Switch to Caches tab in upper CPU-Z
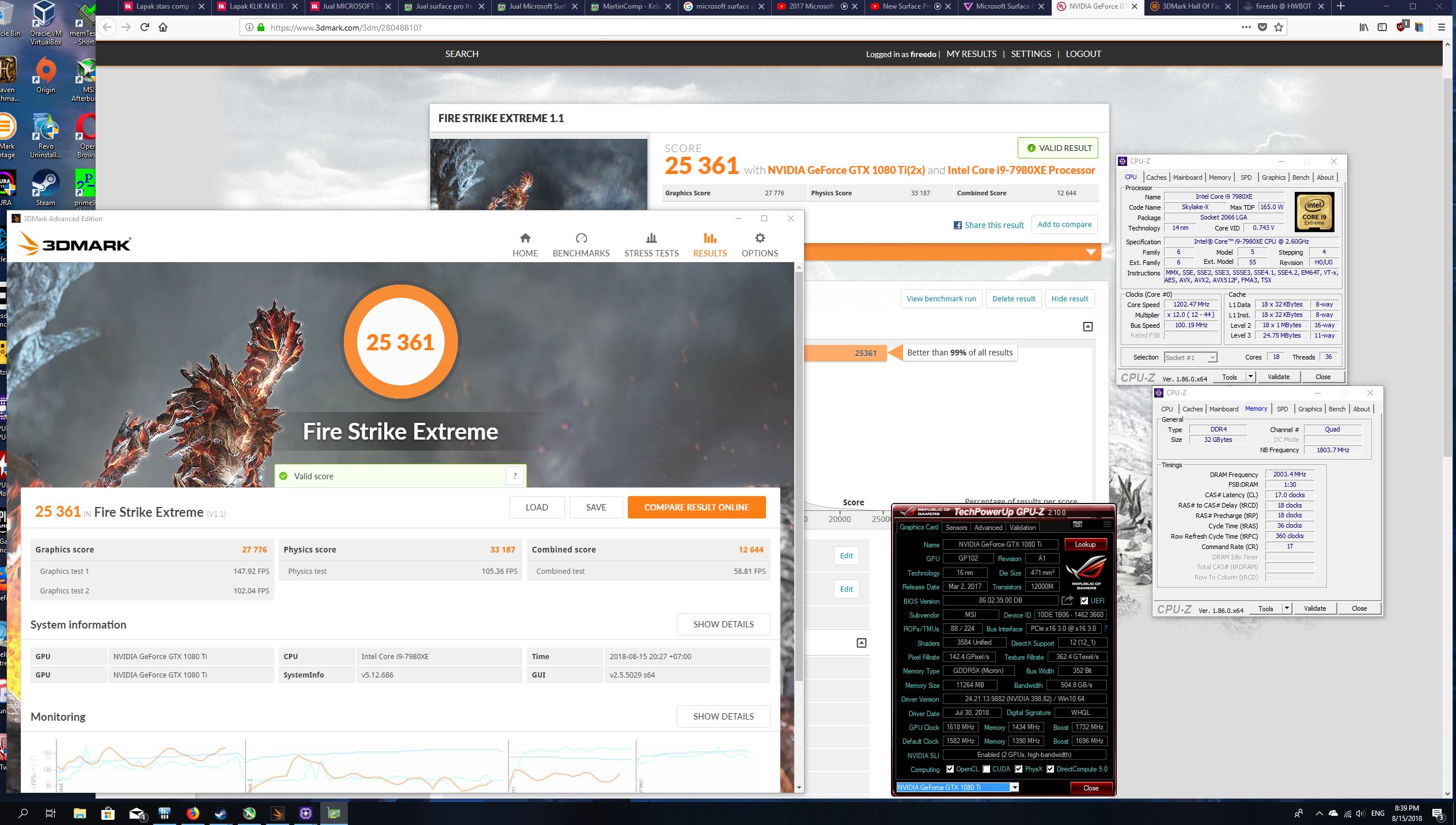This screenshot has height=825, width=1456. pyautogui.click(x=1155, y=177)
